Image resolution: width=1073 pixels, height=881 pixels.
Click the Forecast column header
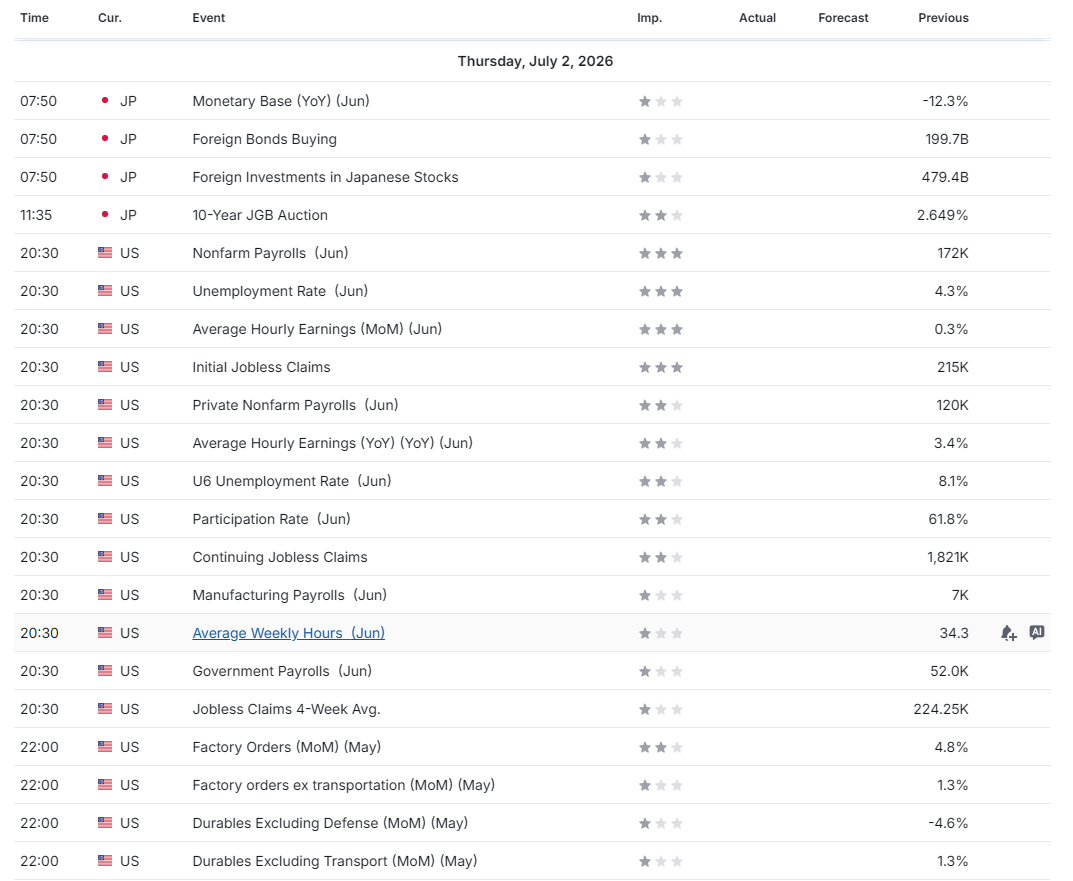point(843,18)
